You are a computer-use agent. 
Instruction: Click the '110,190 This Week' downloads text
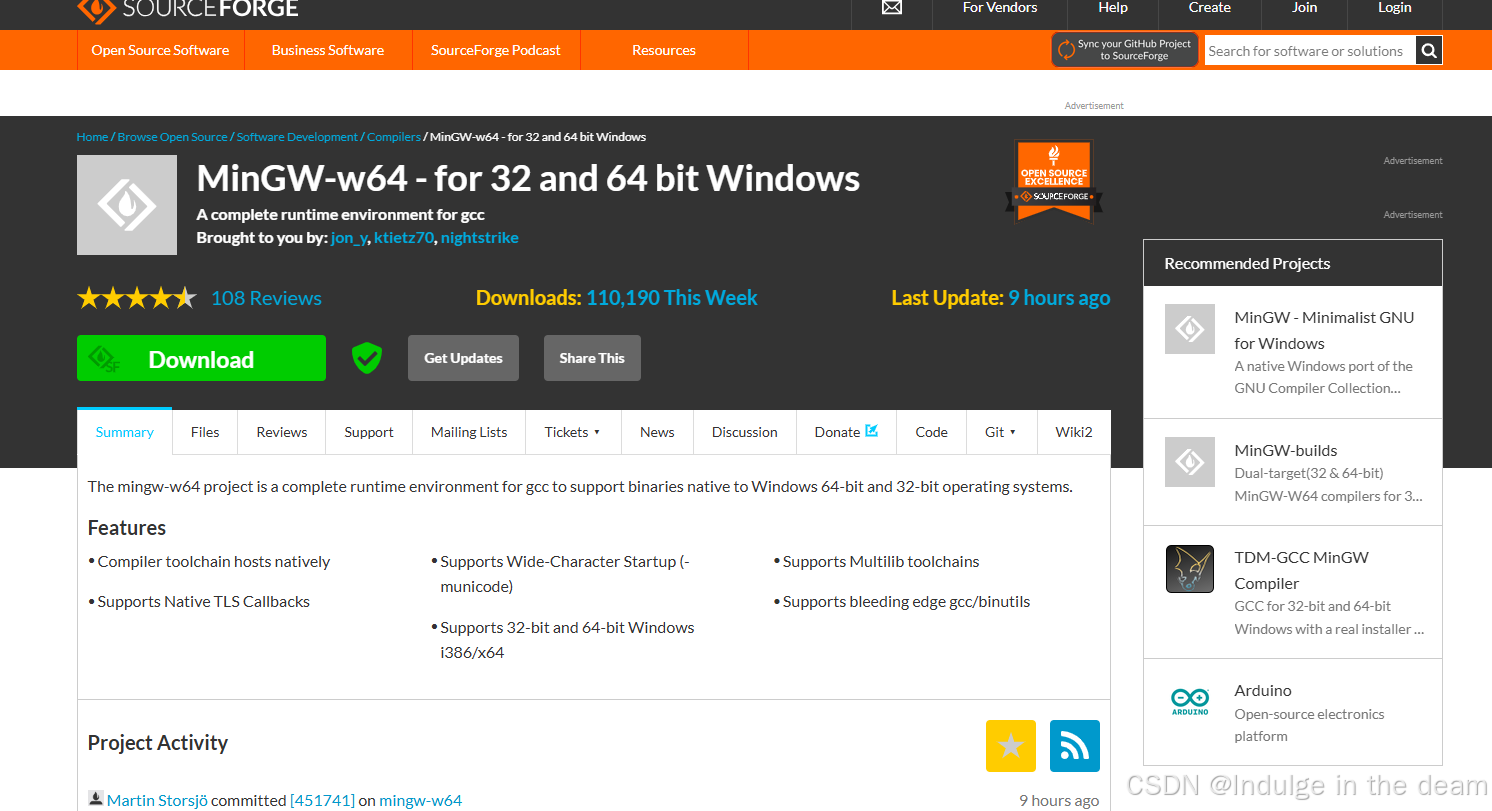pyautogui.click(x=672, y=298)
